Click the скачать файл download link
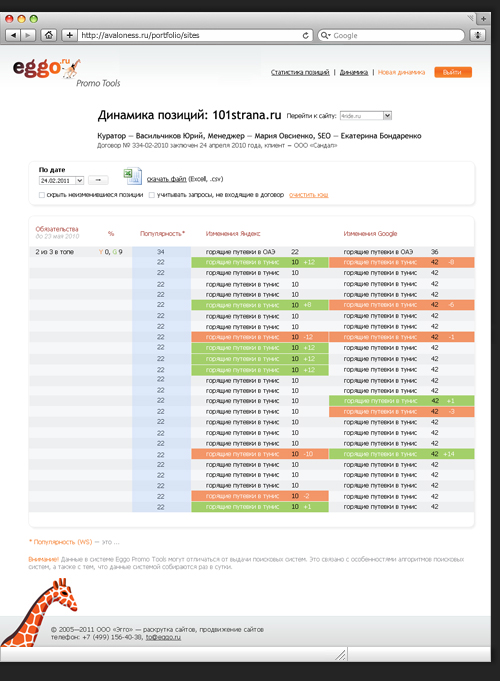This screenshot has height=681, width=500. (x=166, y=179)
